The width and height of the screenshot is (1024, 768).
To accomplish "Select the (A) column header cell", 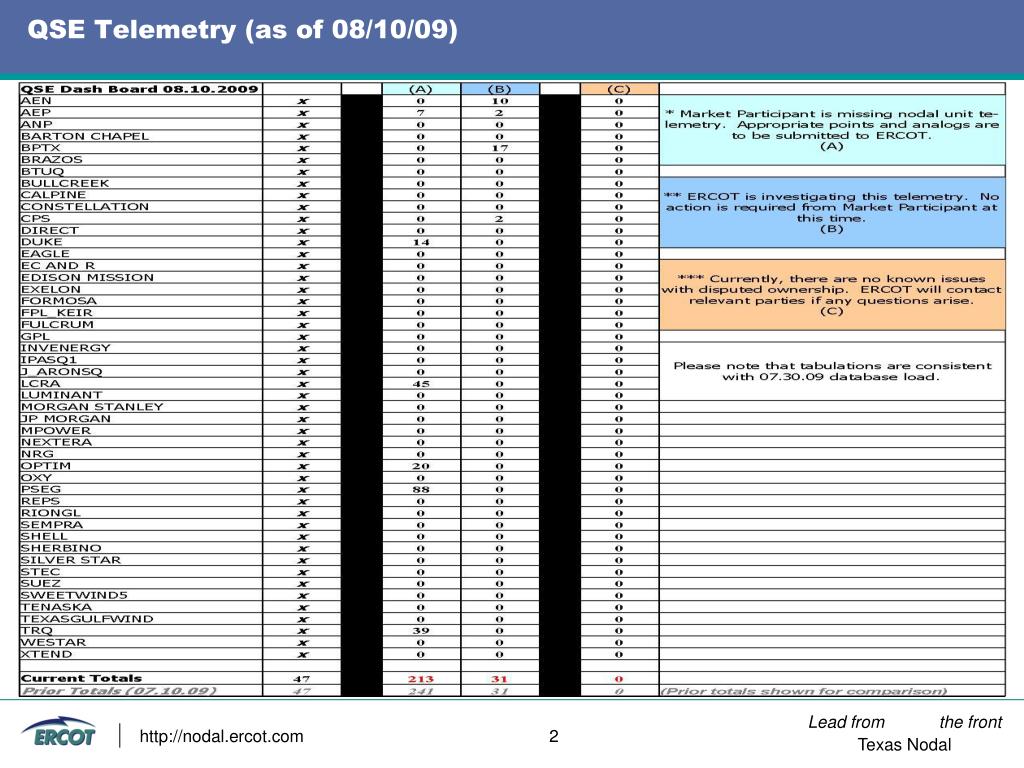I will [x=421, y=89].
